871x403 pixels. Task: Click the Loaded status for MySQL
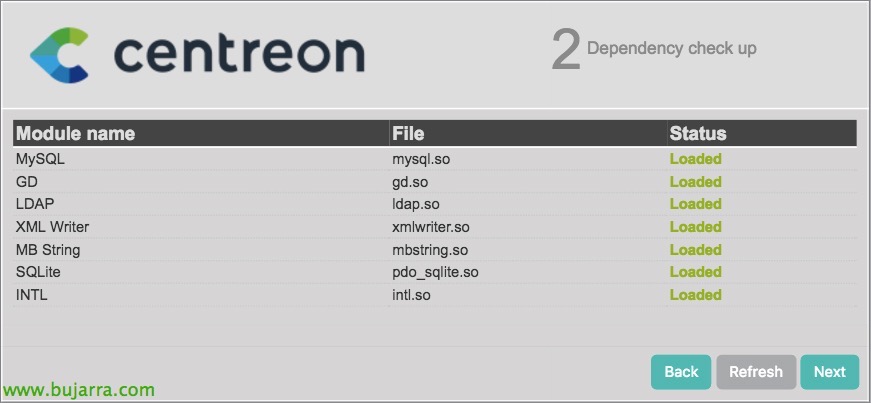click(695, 159)
